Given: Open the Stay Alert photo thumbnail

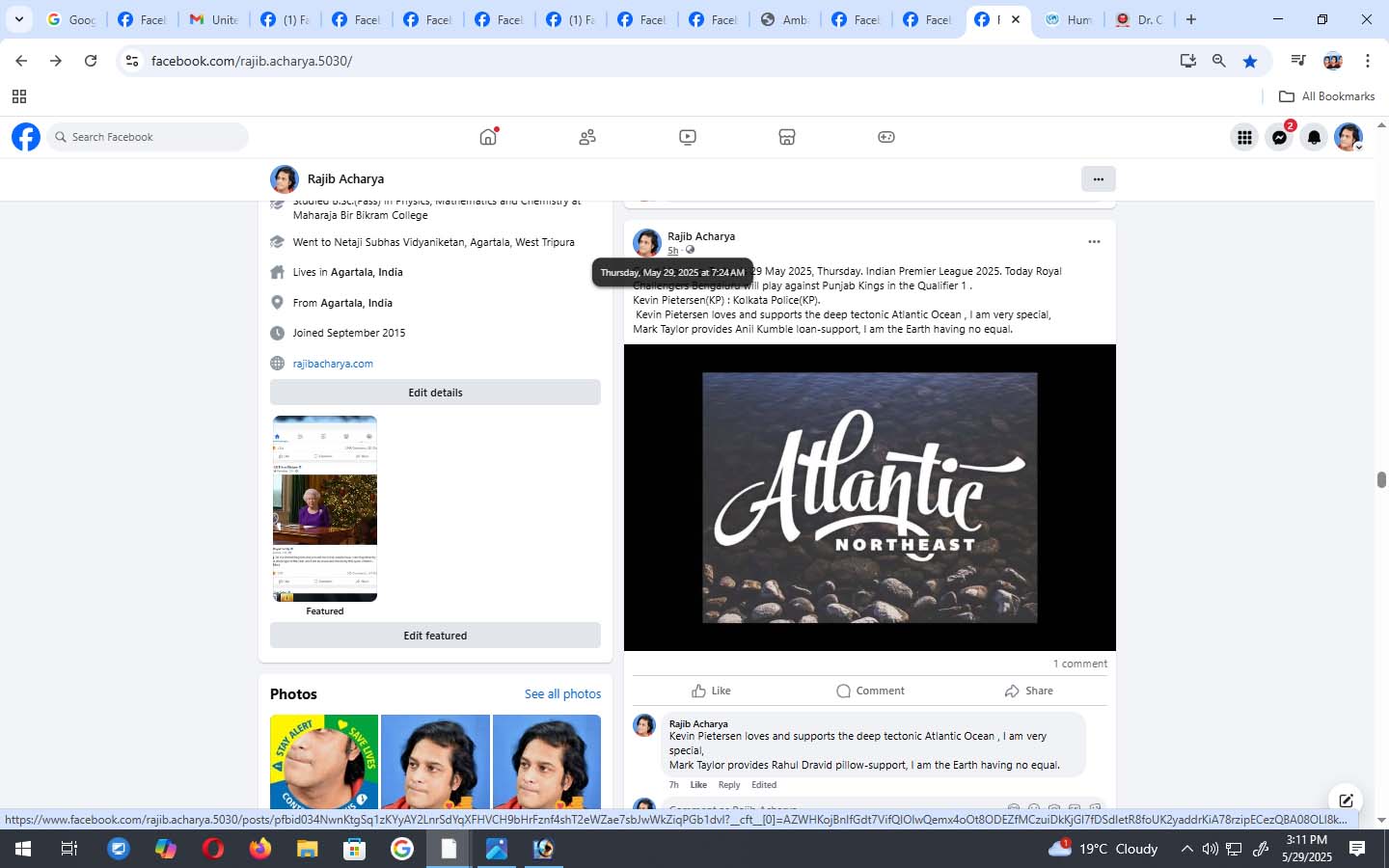Looking at the screenshot, I should (x=324, y=762).
